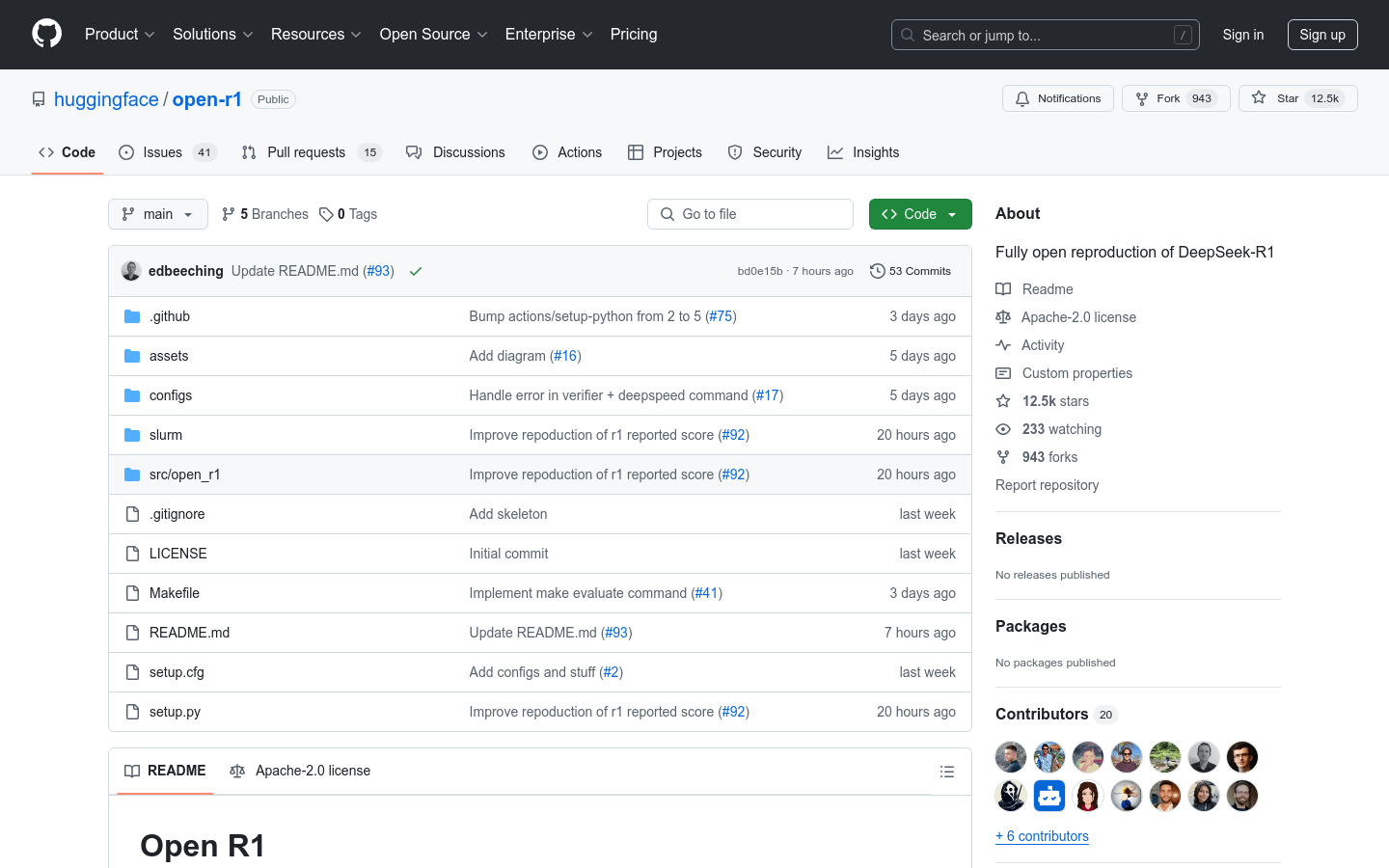Open the Makefile file
Image resolution: width=1389 pixels, height=868 pixels.
[x=175, y=593]
